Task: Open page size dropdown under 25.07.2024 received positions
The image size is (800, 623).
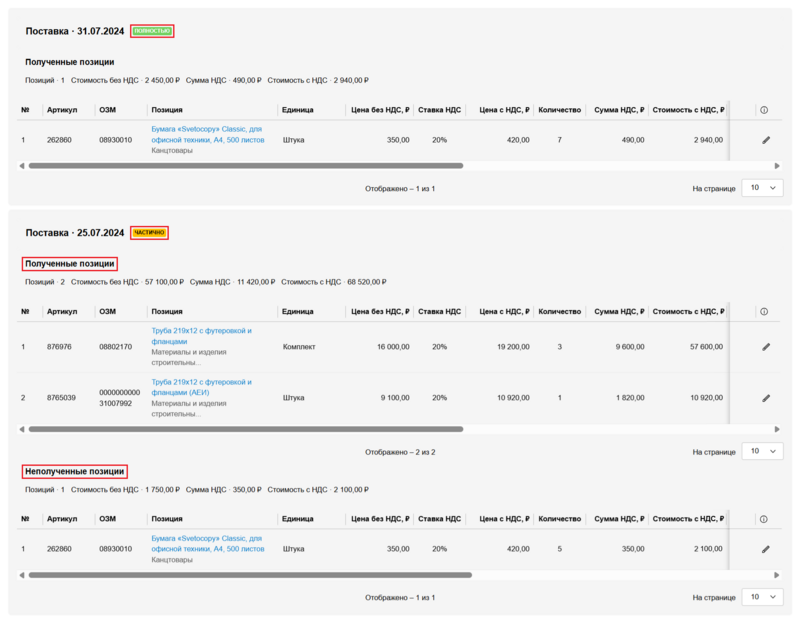Action: pyautogui.click(x=762, y=452)
